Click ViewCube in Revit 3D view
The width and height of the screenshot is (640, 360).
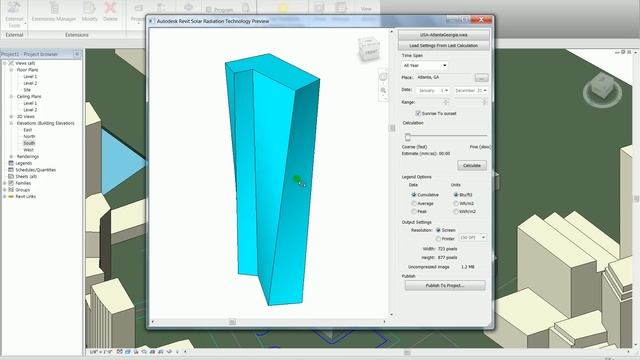602,90
